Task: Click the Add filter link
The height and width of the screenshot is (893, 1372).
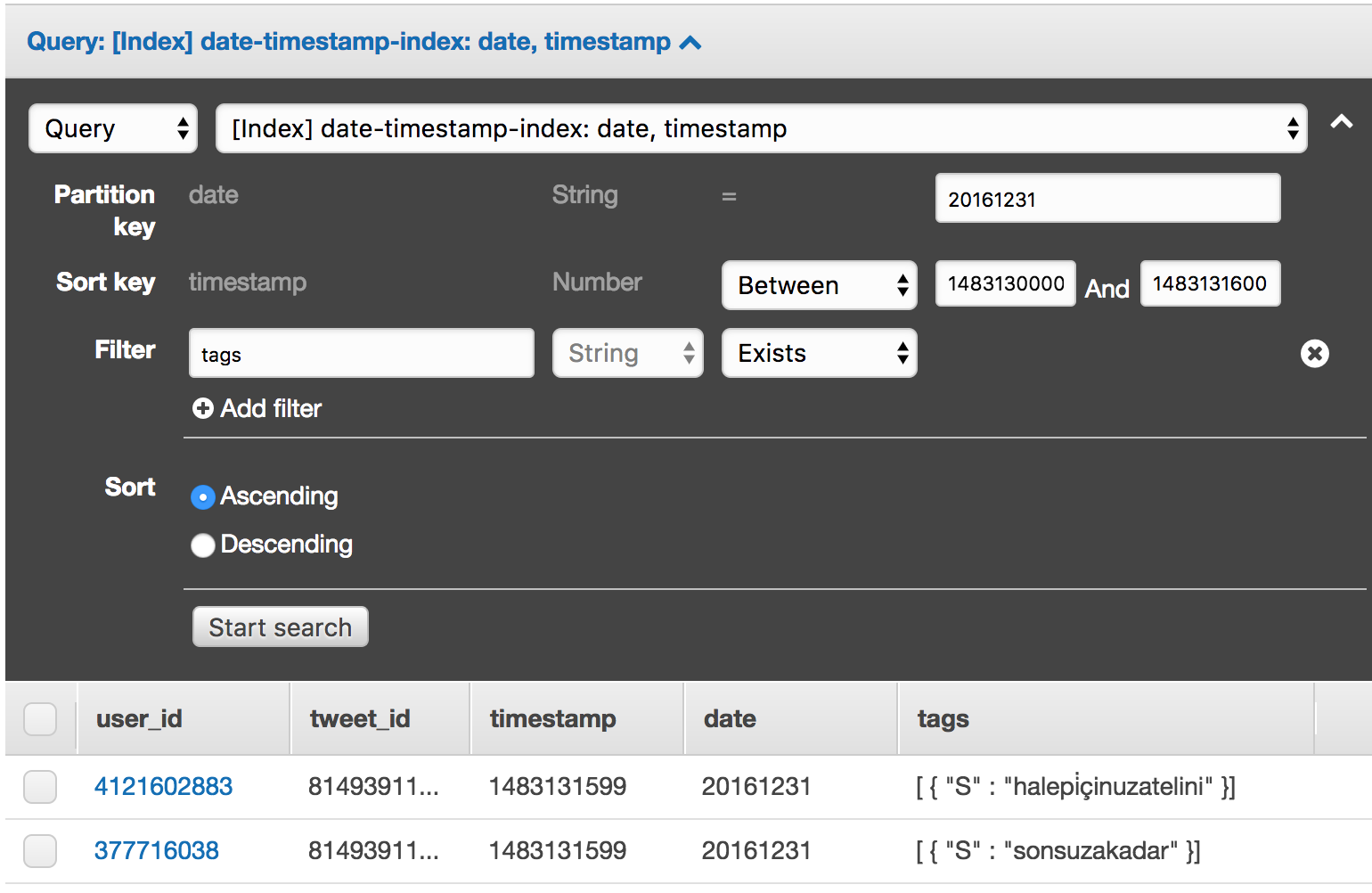Action: click(271, 408)
